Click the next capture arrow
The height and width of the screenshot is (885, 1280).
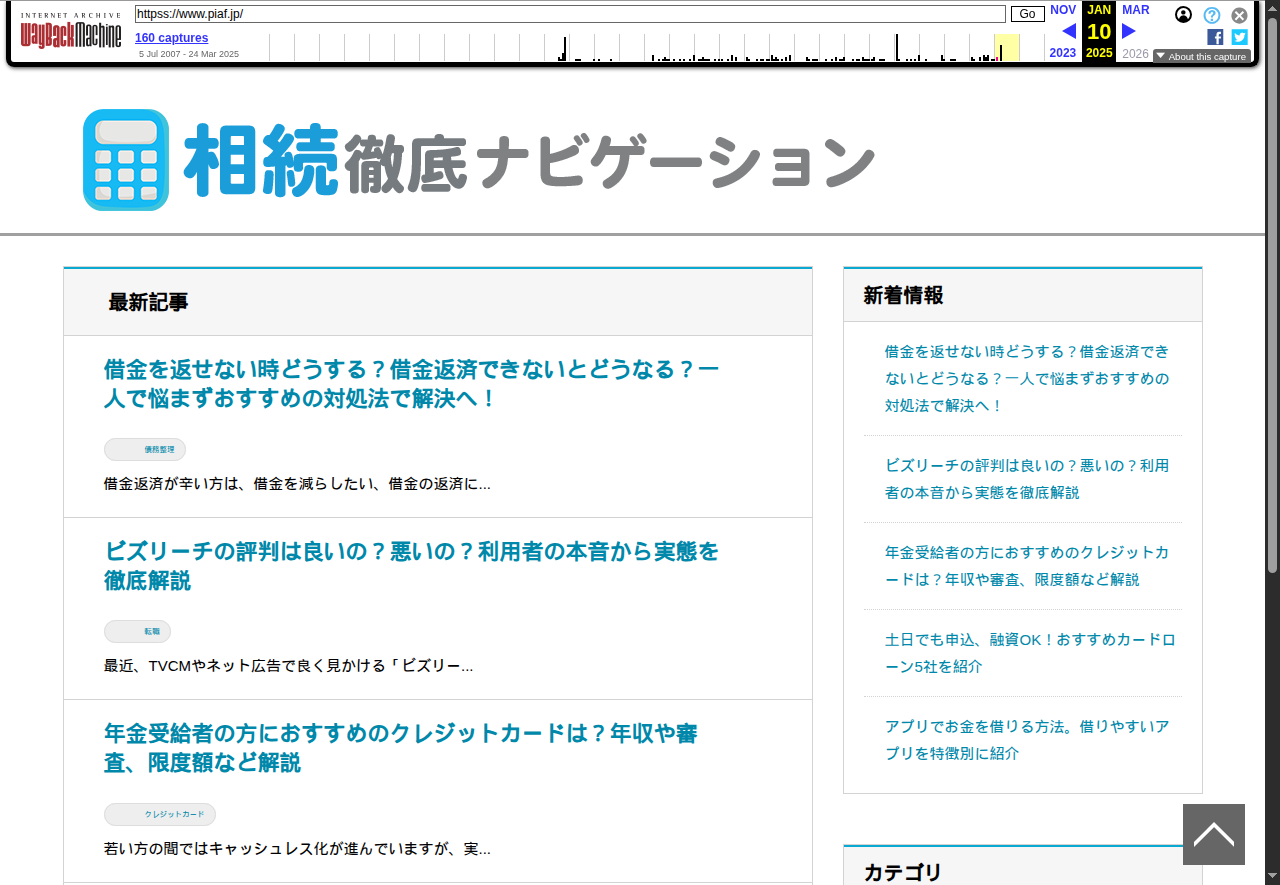tap(1129, 31)
